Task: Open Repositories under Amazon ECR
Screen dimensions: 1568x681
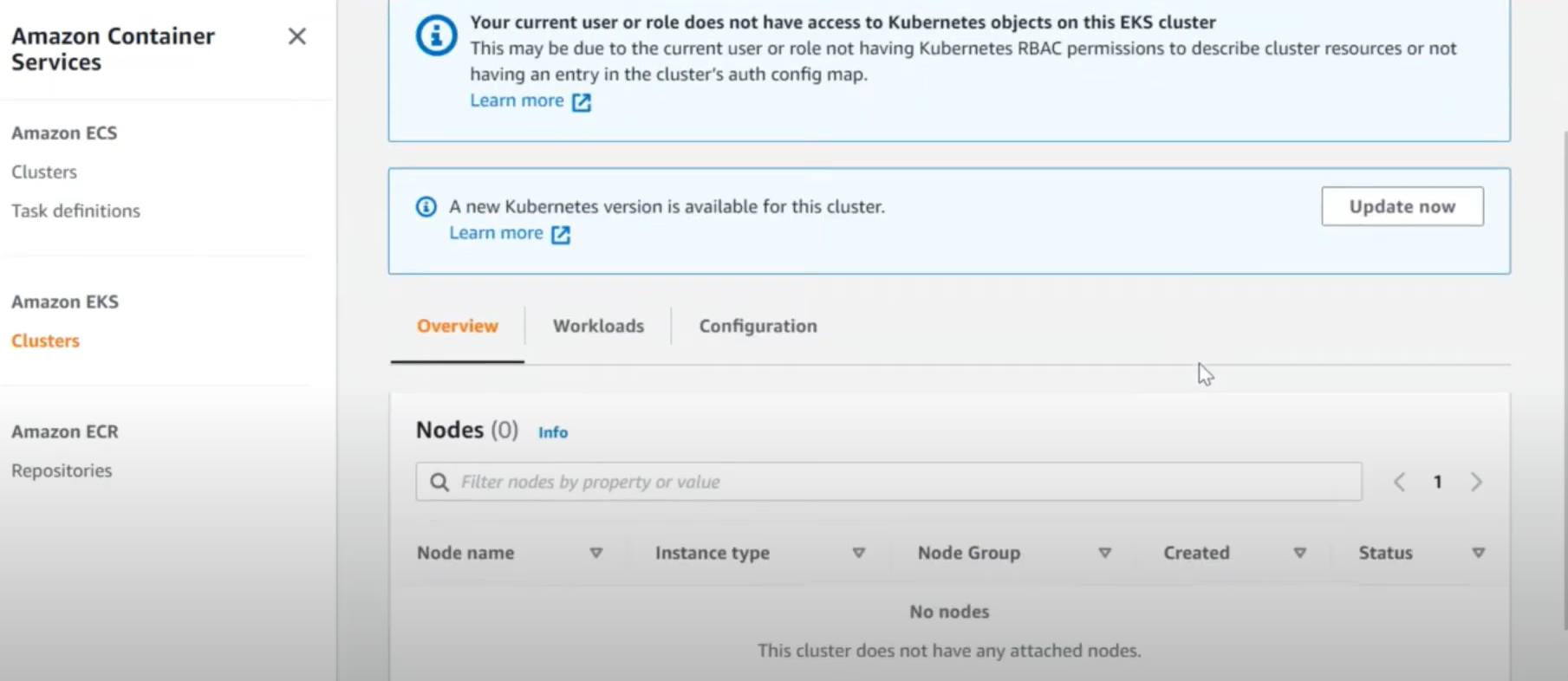Action: tap(62, 470)
